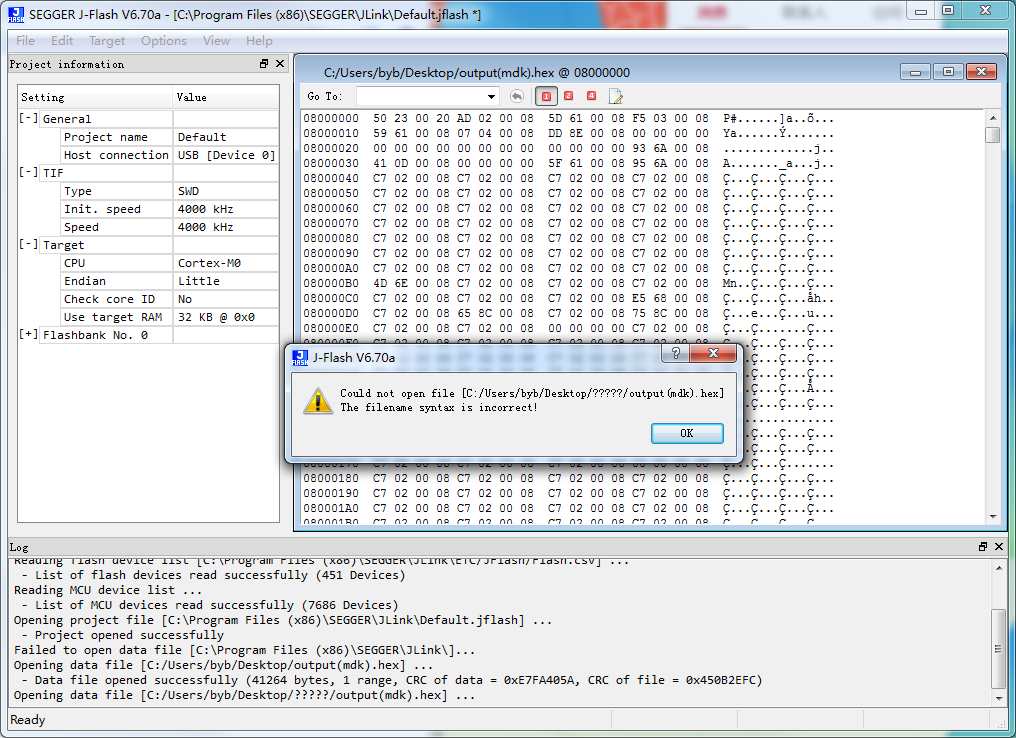Collapse the General group

tap(28, 119)
